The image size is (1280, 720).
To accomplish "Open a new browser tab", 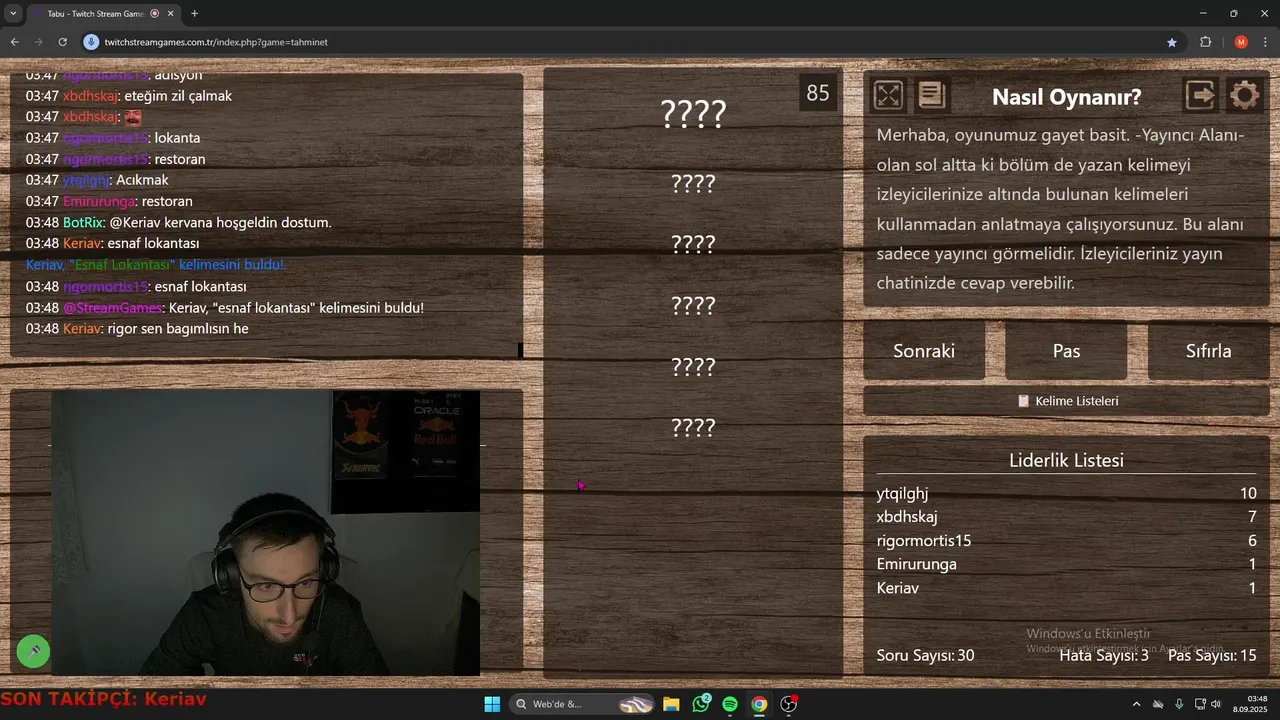I will point(194,14).
